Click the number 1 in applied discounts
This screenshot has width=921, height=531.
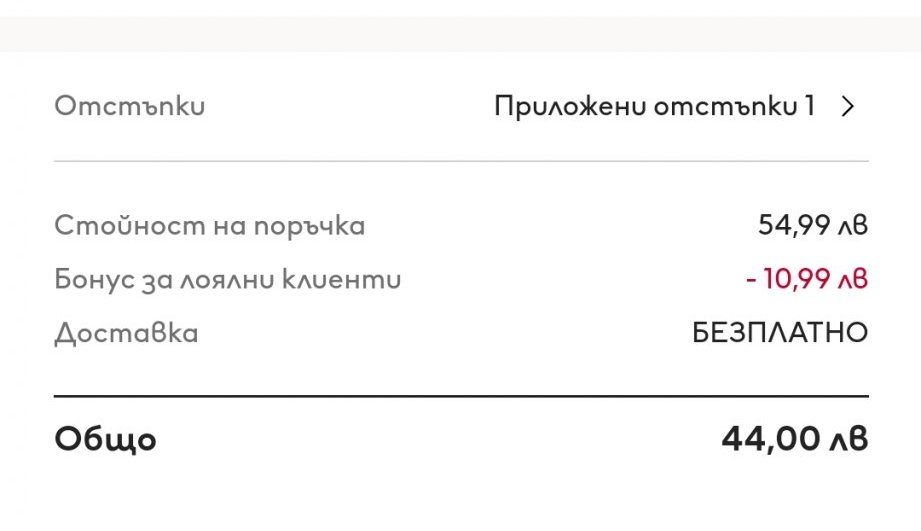pyautogui.click(x=809, y=107)
